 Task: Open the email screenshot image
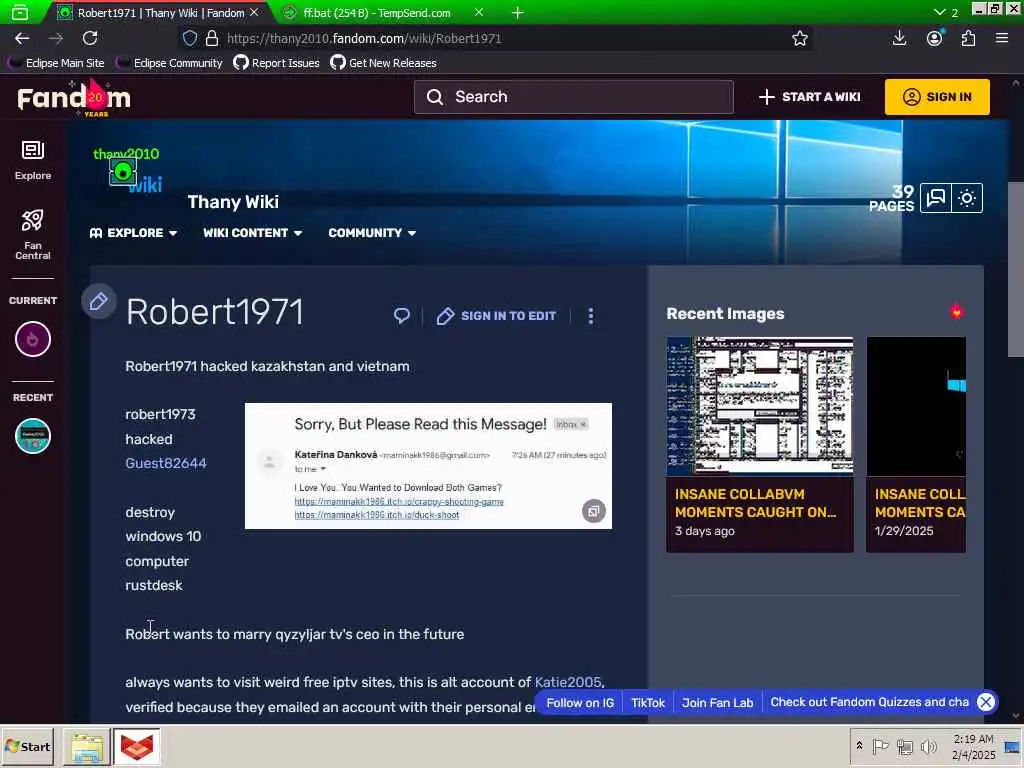point(428,466)
